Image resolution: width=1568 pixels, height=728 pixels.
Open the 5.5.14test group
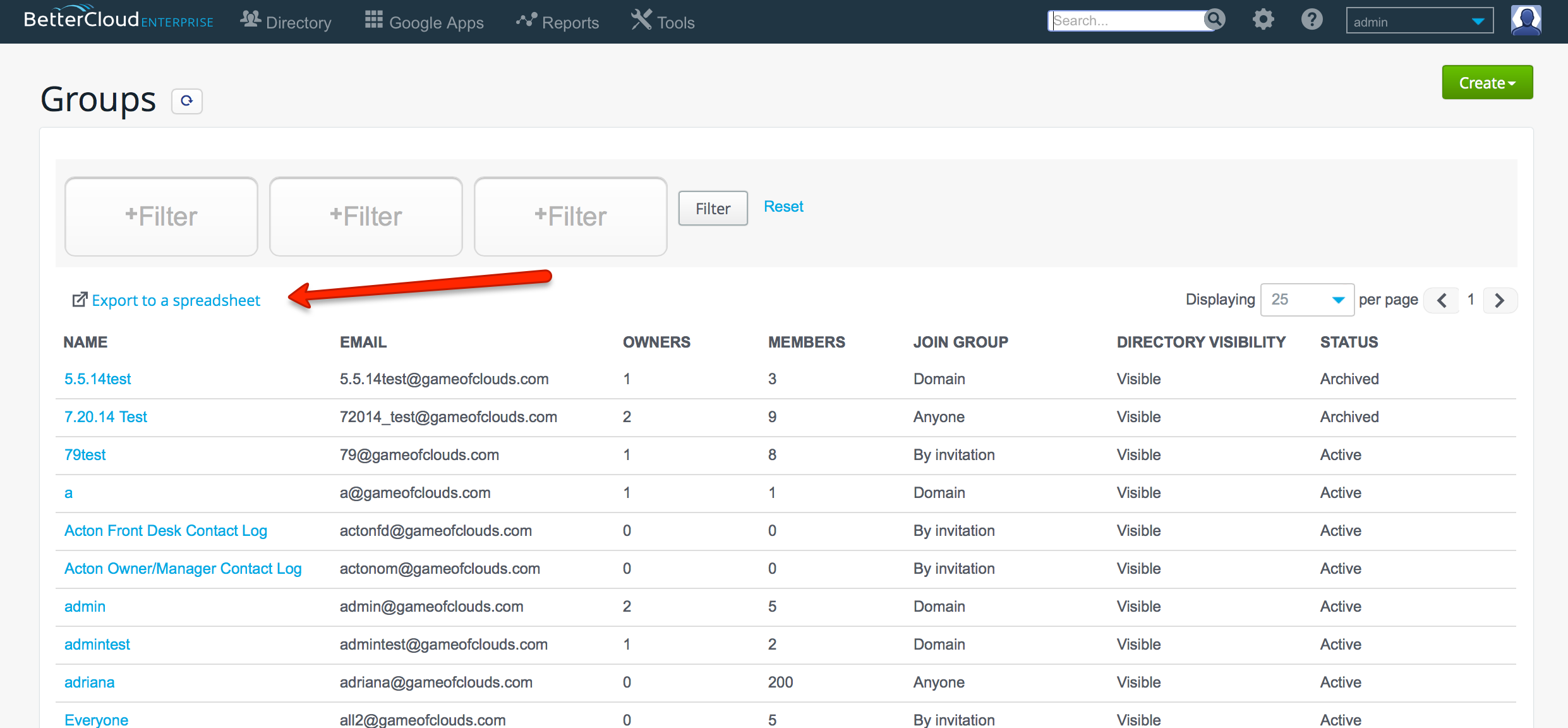(x=97, y=379)
